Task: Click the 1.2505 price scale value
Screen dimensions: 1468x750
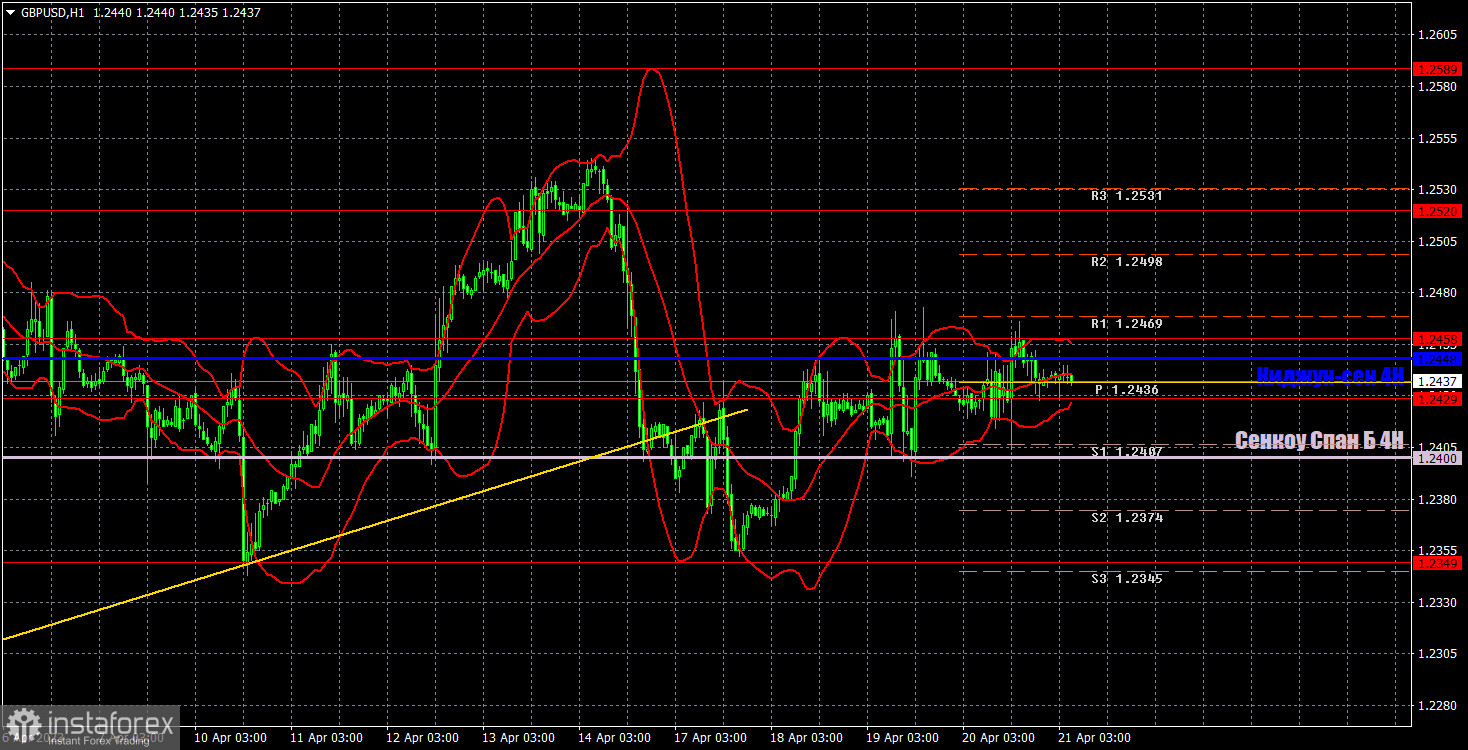Action: [x=1437, y=241]
